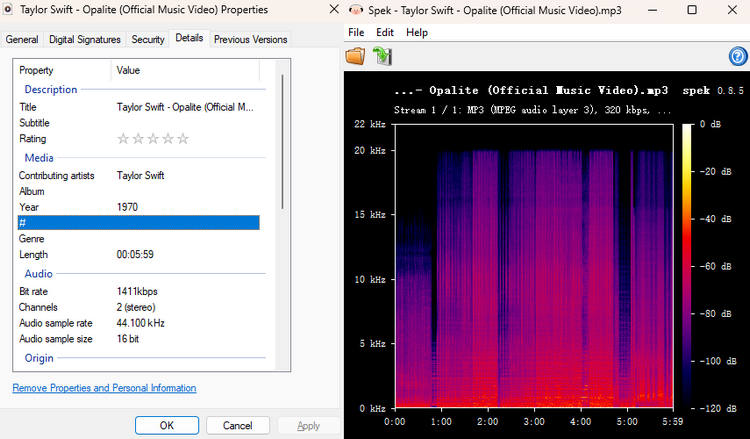Screen dimensions: 750x439
Task: Click the spectrogram file name title
Action: tap(530, 90)
